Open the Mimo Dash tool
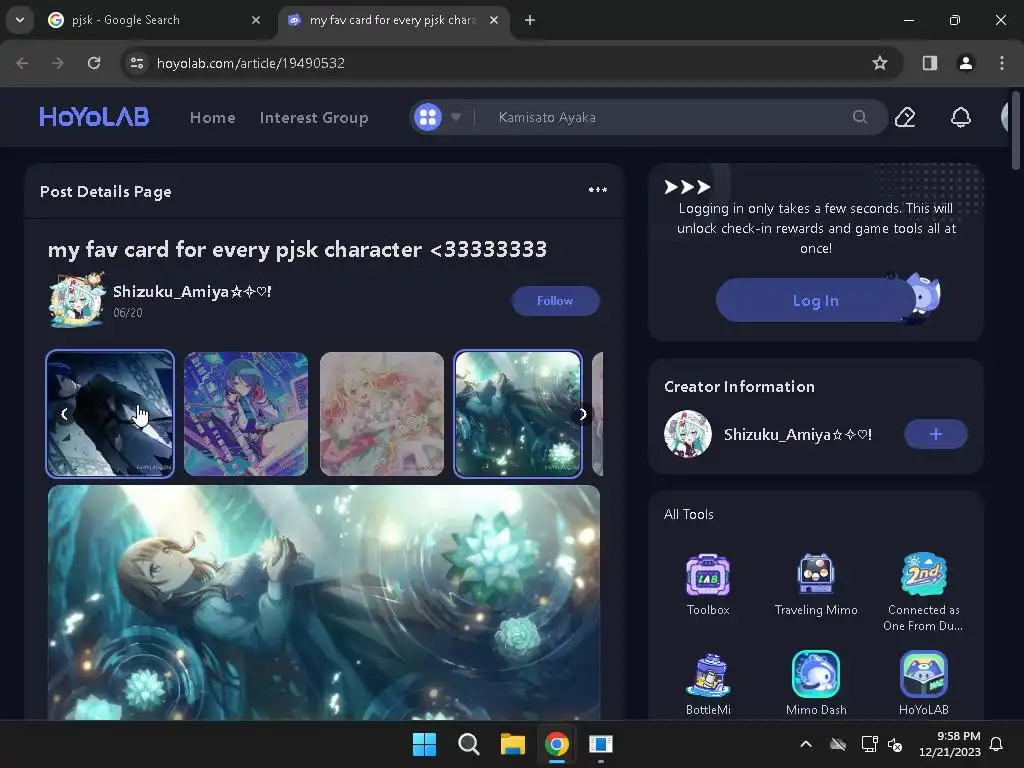The image size is (1024, 768). [x=816, y=684]
